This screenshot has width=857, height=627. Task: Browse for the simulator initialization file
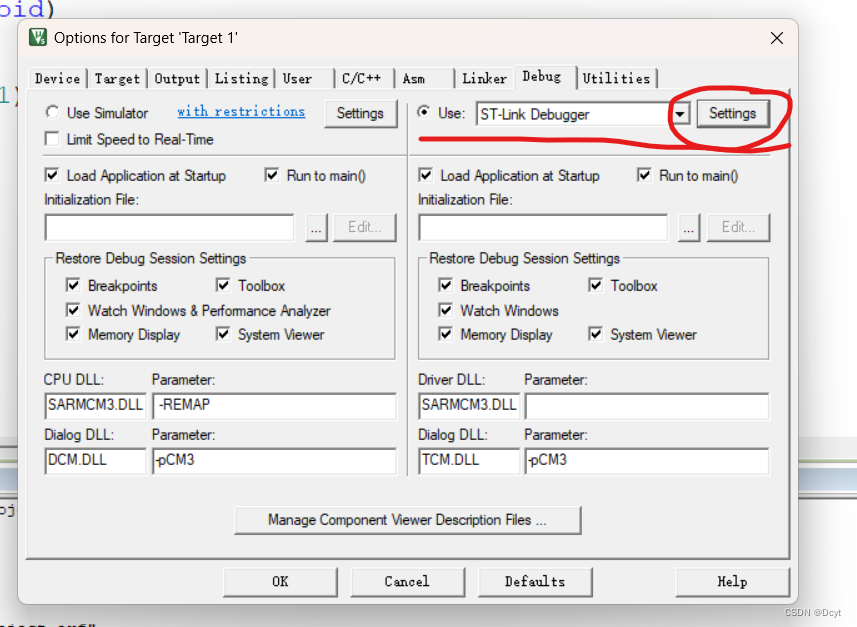(x=316, y=227)
